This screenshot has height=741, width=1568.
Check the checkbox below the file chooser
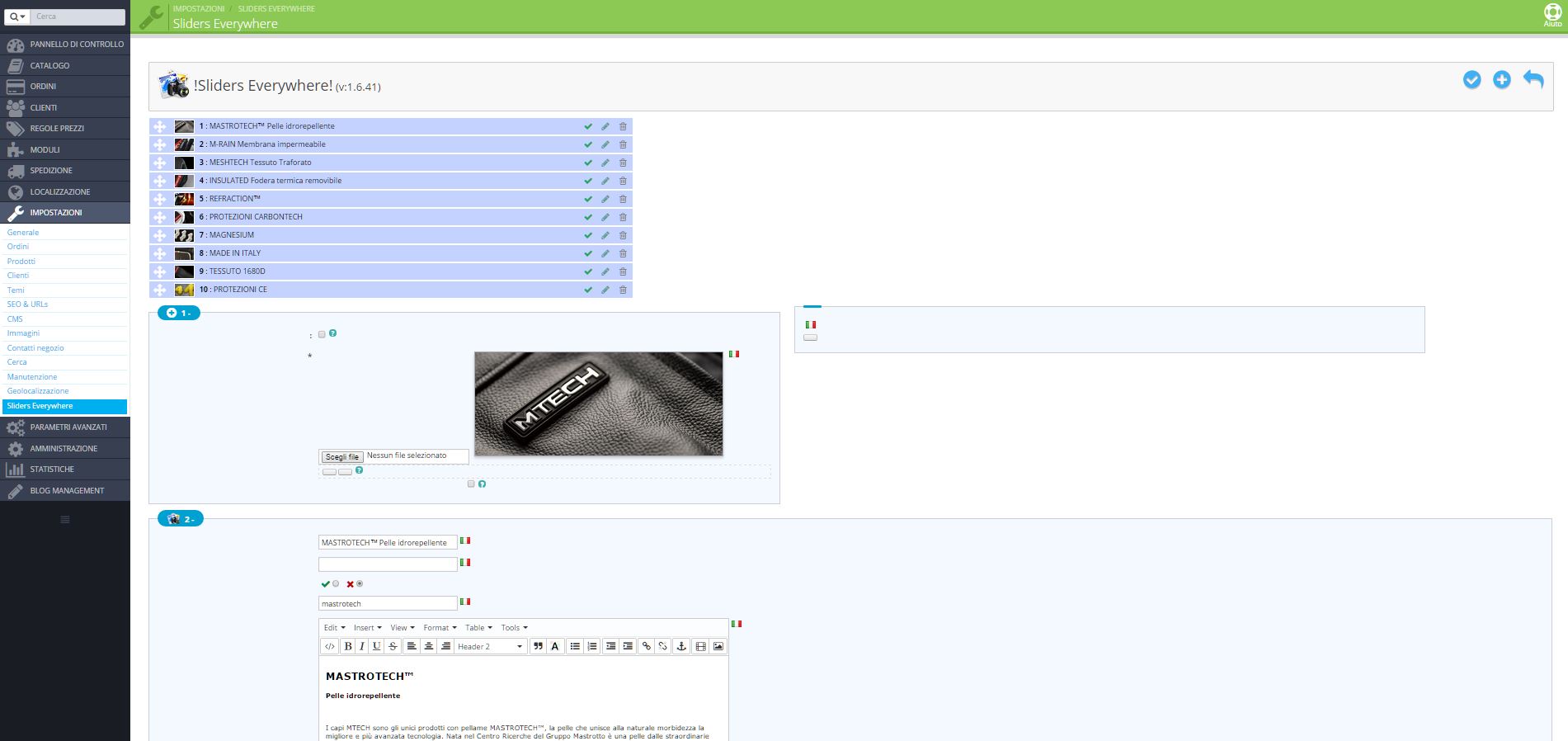(x=471, y=484)
